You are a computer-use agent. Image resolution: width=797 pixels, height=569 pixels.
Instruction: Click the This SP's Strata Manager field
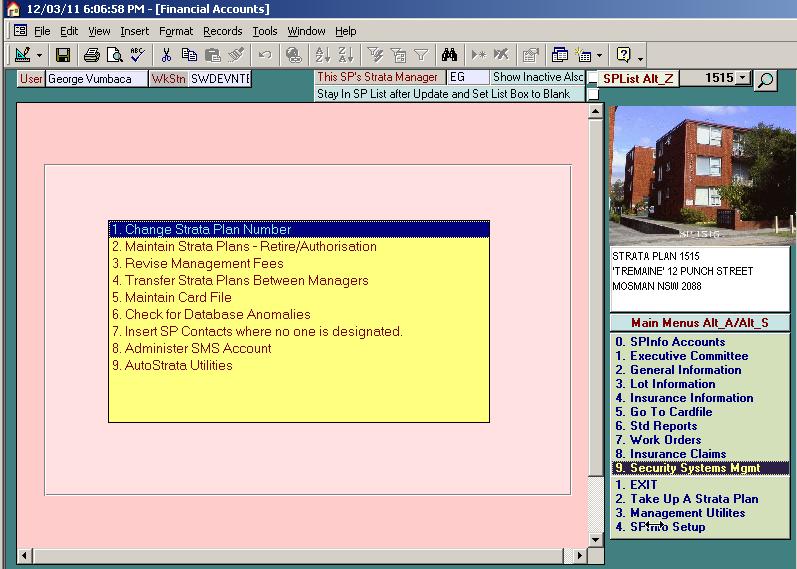[468, 77]
